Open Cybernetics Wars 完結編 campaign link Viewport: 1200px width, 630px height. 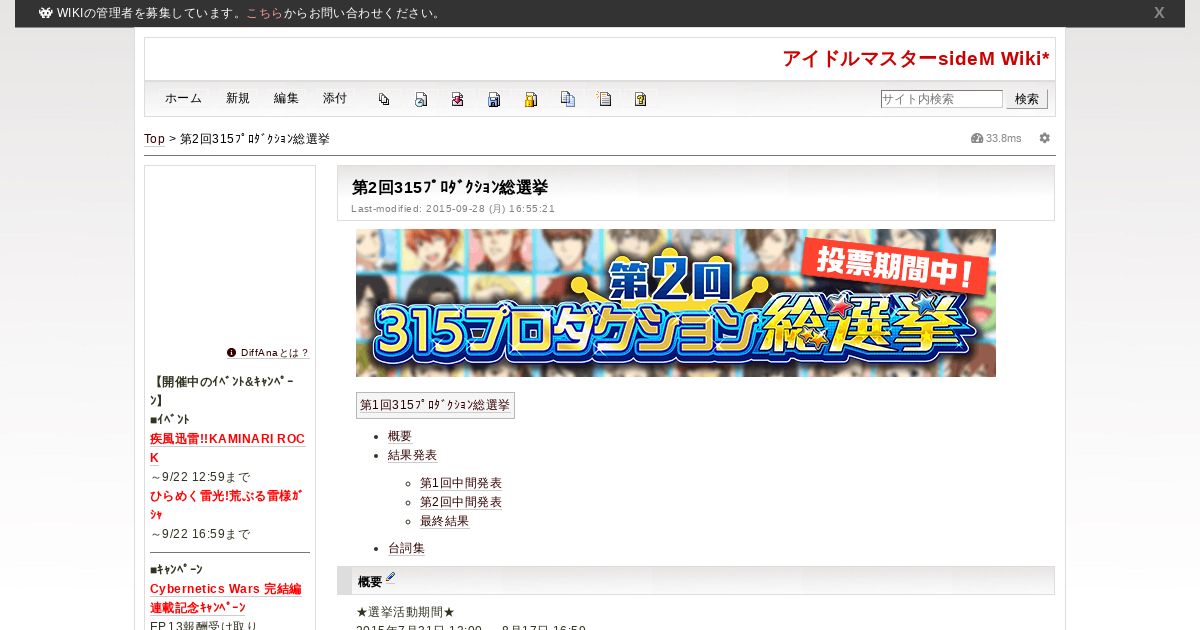pyautogui.click(x=225, y=590)
